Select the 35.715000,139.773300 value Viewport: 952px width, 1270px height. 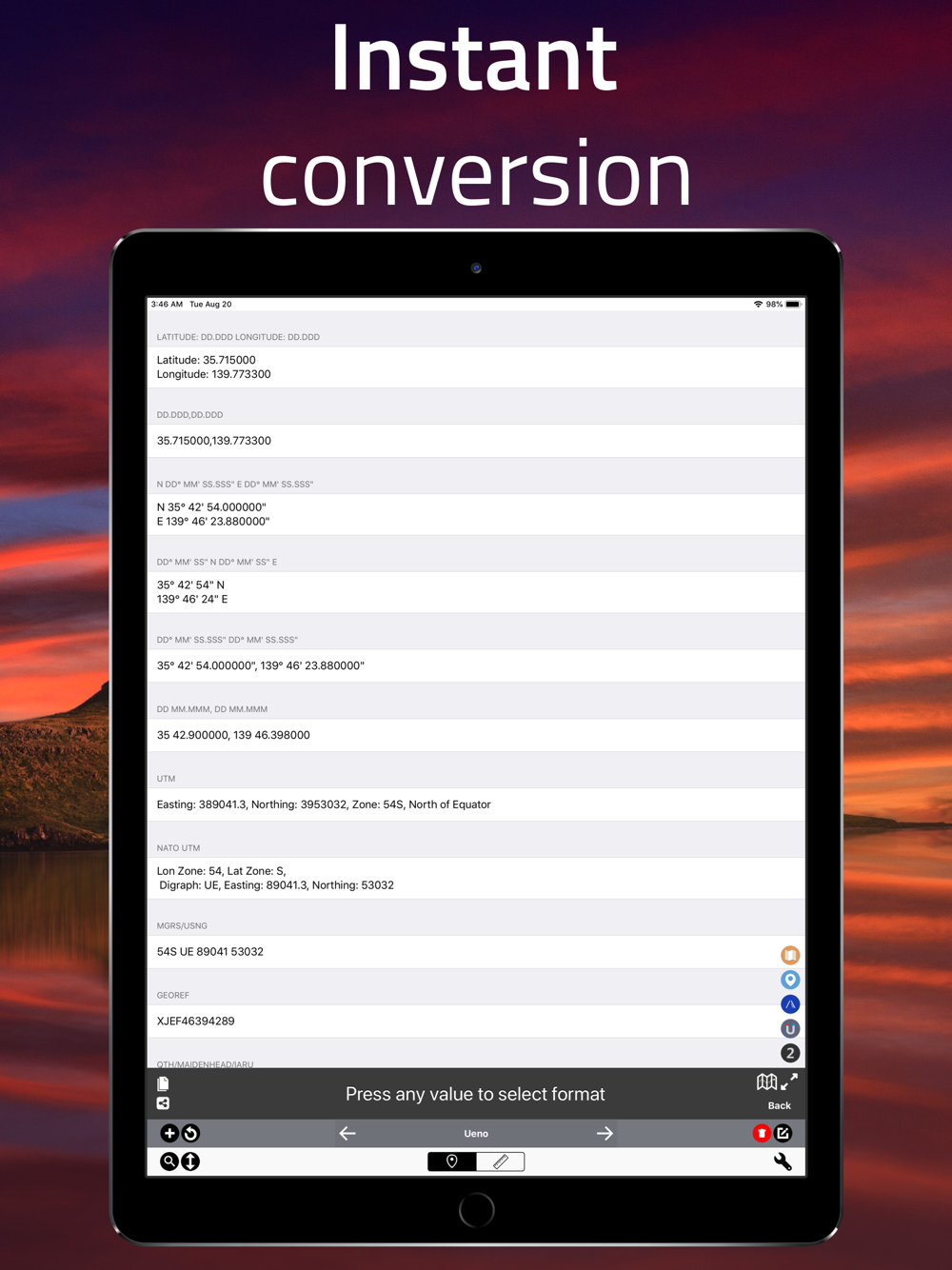476,441
